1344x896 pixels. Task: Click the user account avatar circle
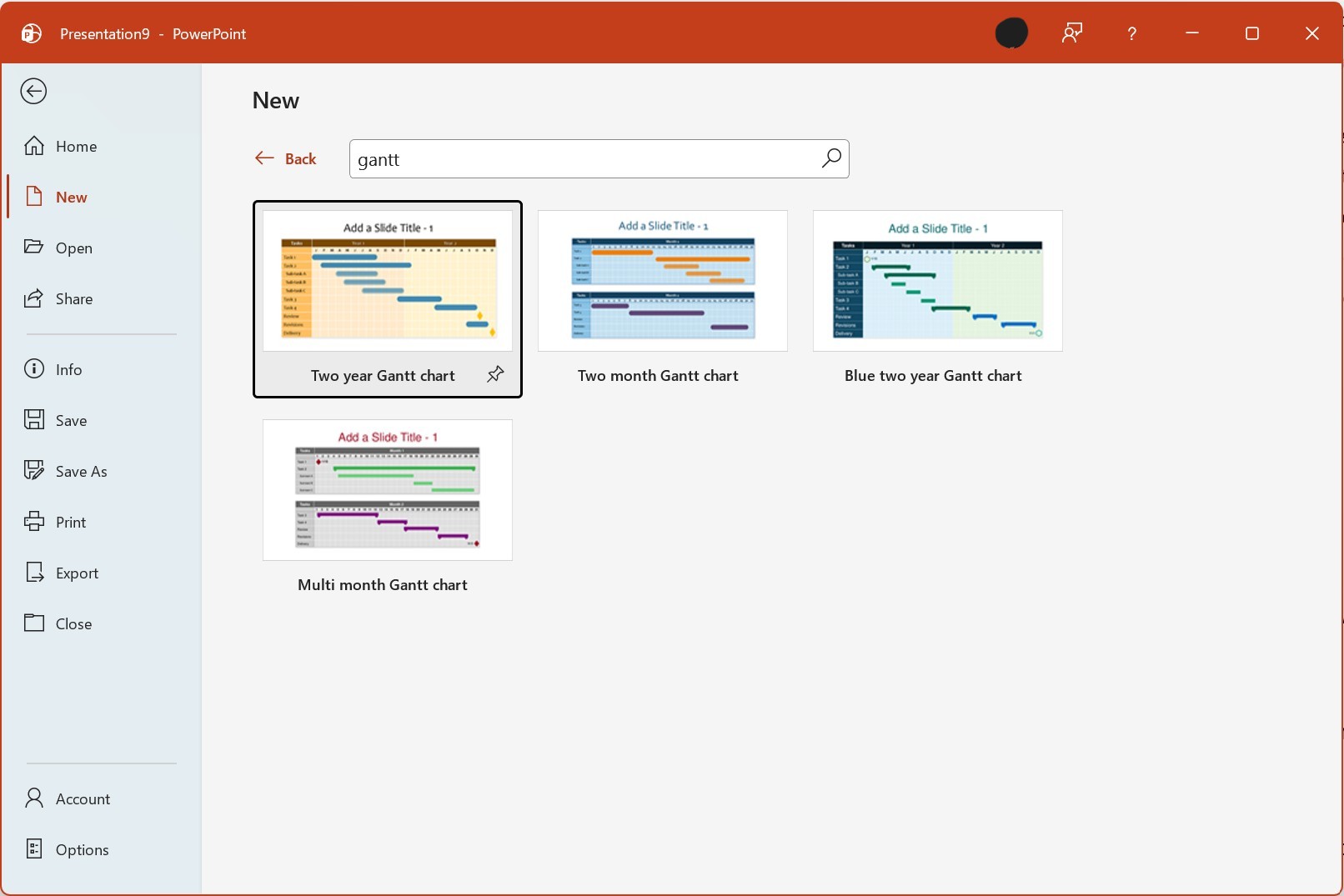pos(1011,33)
